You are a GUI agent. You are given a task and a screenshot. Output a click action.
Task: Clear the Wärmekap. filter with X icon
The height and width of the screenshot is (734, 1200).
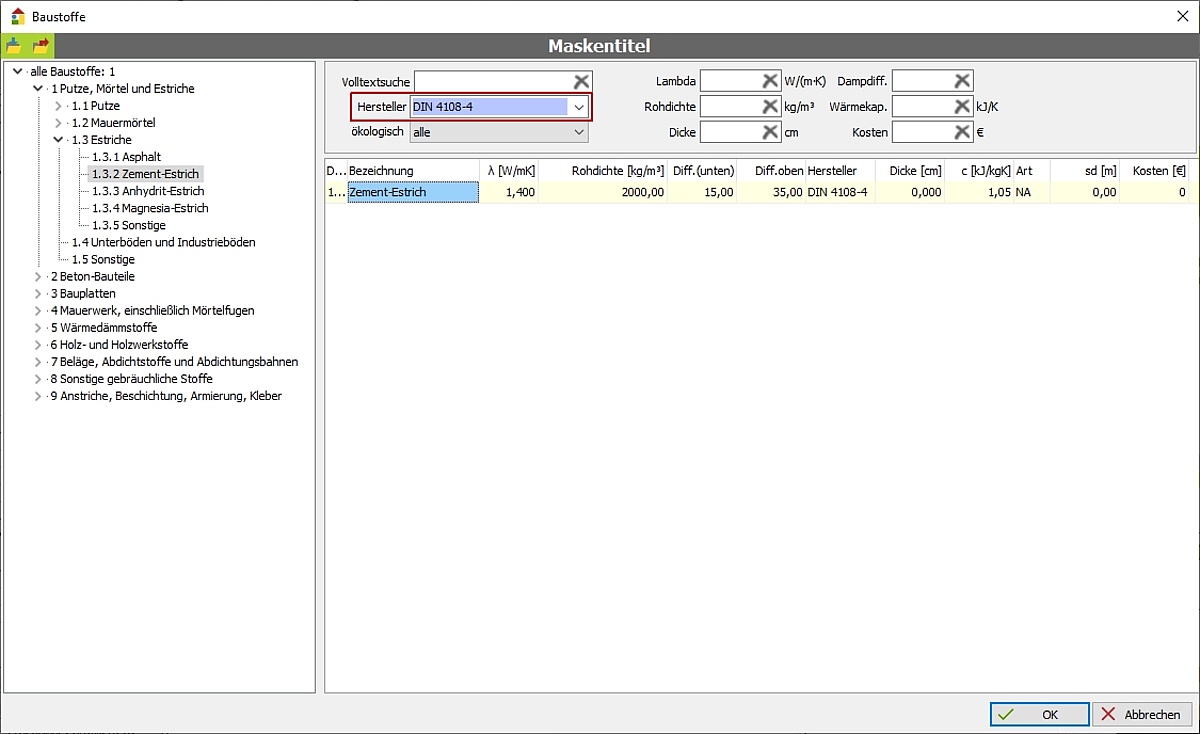tap(961, 106)
